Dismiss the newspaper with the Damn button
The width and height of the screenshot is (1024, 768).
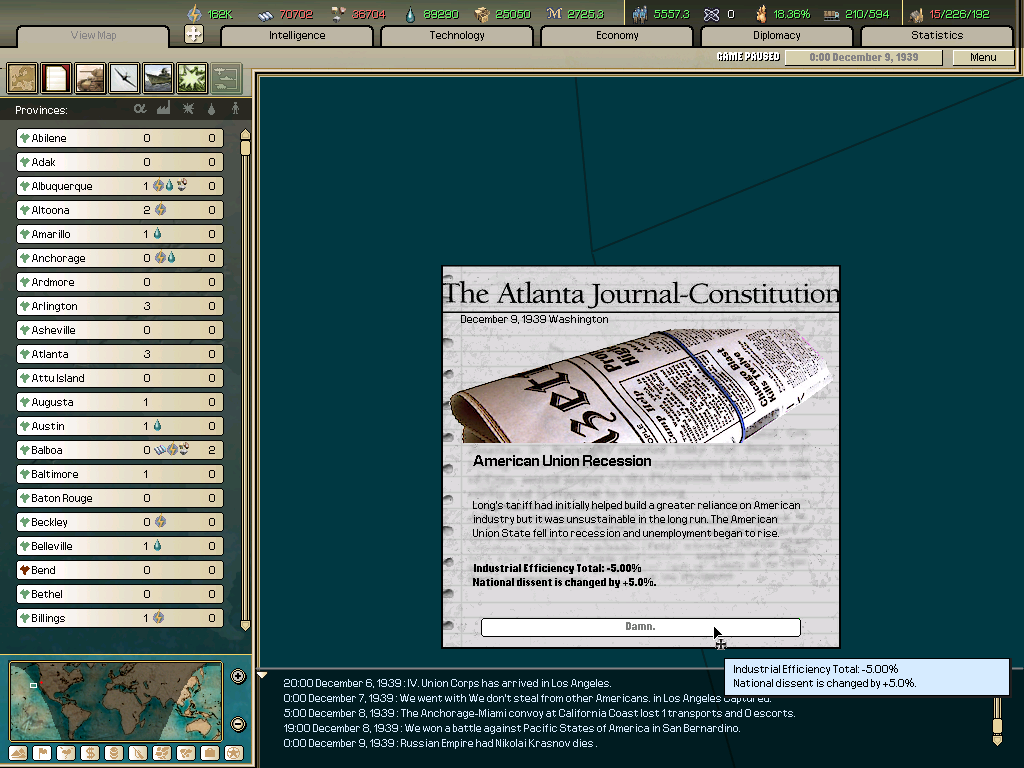(640, 627)
